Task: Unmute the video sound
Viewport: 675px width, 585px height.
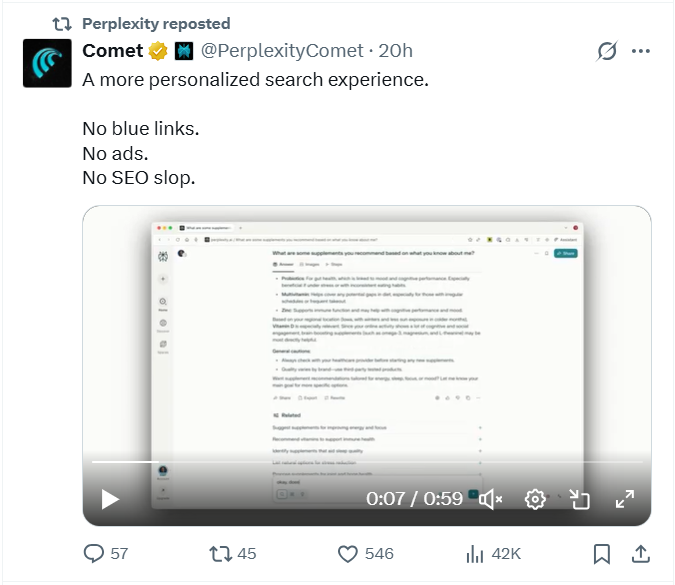Action: [490, 499]
